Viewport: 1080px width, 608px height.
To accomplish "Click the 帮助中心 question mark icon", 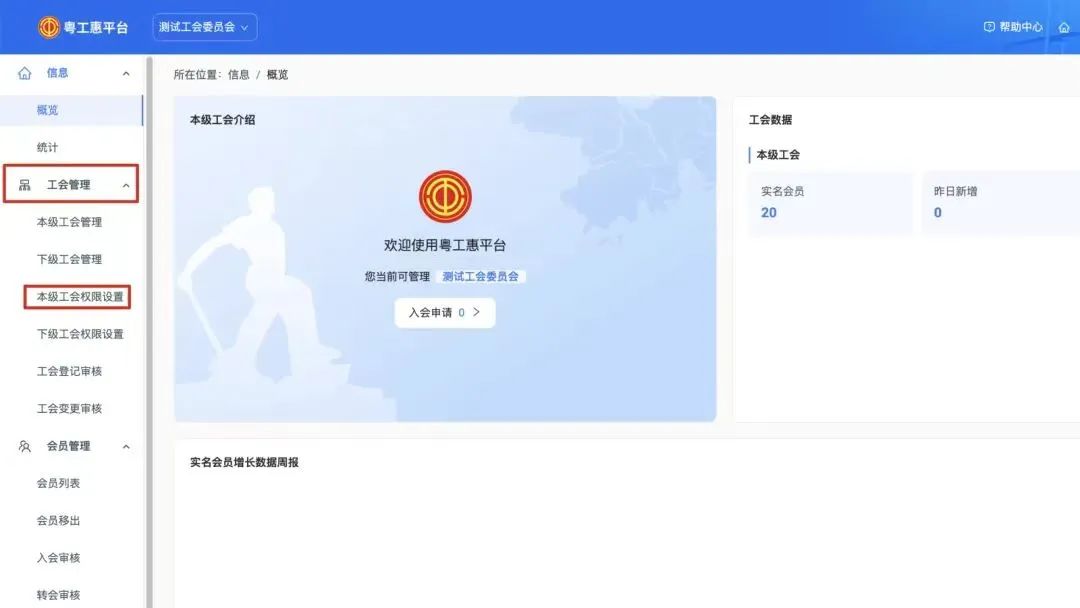I will pos(989,27).
